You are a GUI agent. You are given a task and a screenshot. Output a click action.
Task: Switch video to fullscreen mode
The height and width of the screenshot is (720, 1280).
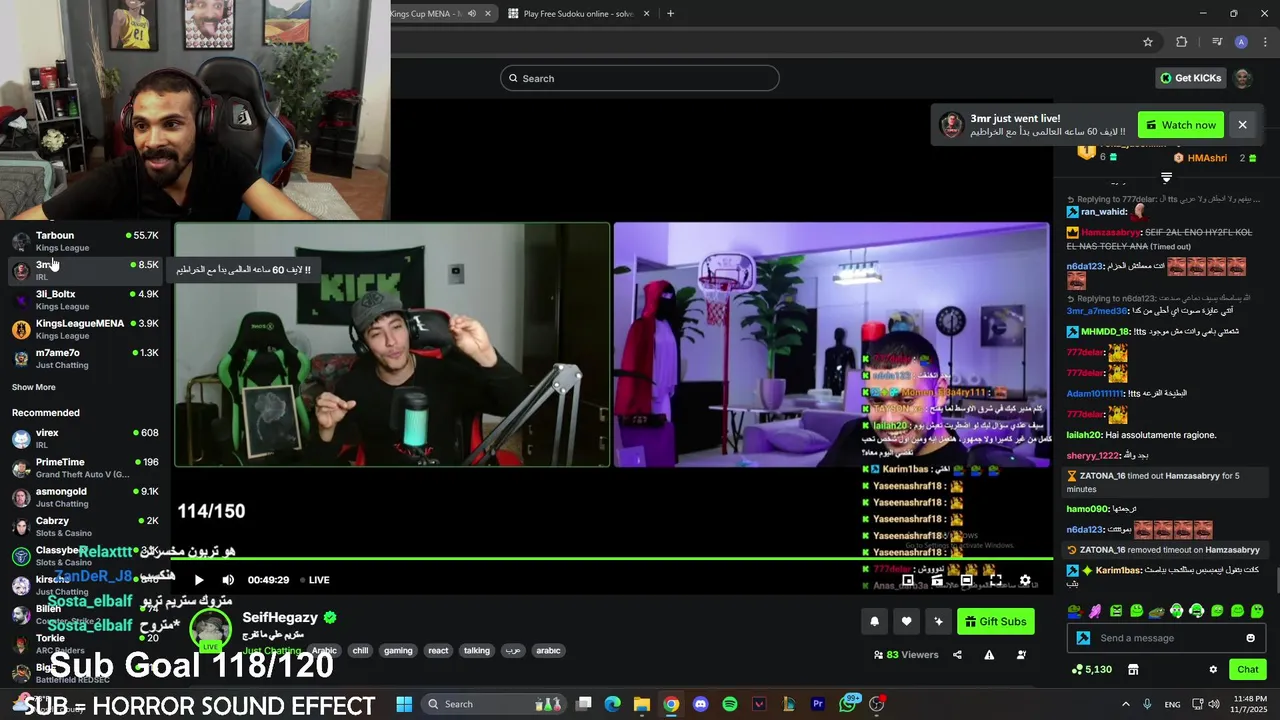click(x=996, y=580)
